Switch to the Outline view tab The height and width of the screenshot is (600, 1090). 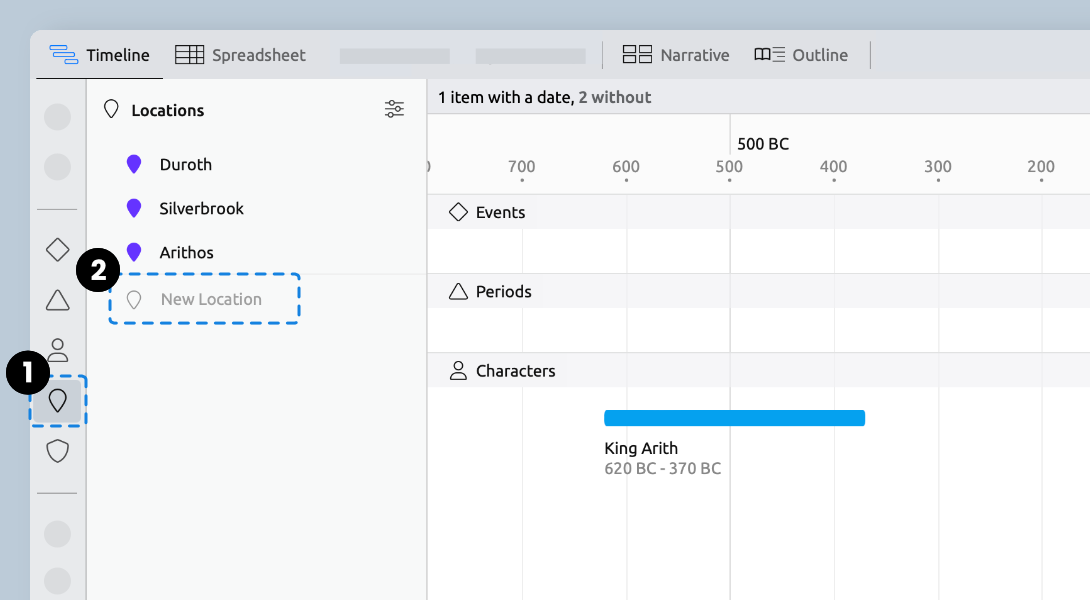pyautogui.click(x=801, y=55)
